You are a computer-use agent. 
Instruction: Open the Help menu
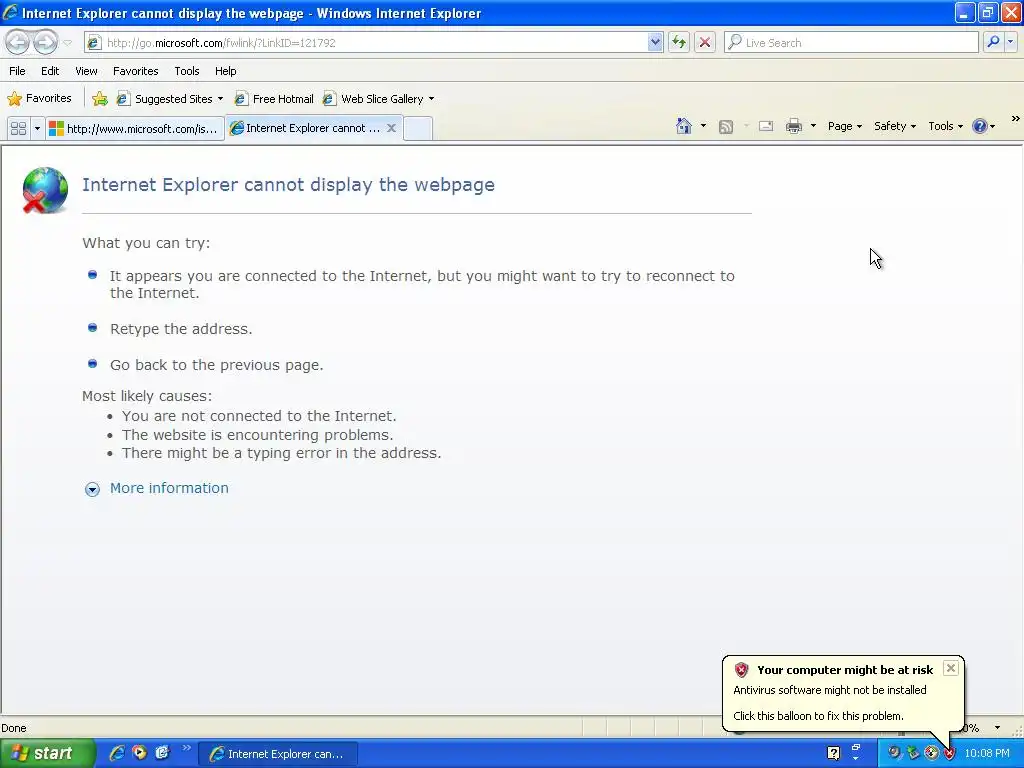pos(225,71)
